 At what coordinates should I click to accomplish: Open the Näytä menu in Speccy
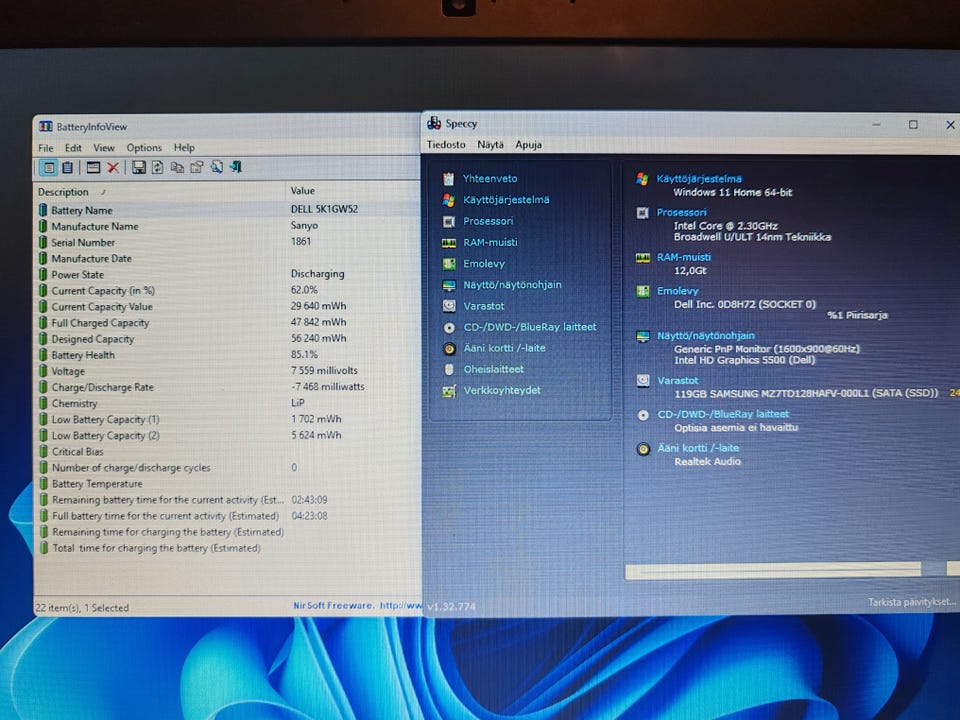[x=490, y=145]
